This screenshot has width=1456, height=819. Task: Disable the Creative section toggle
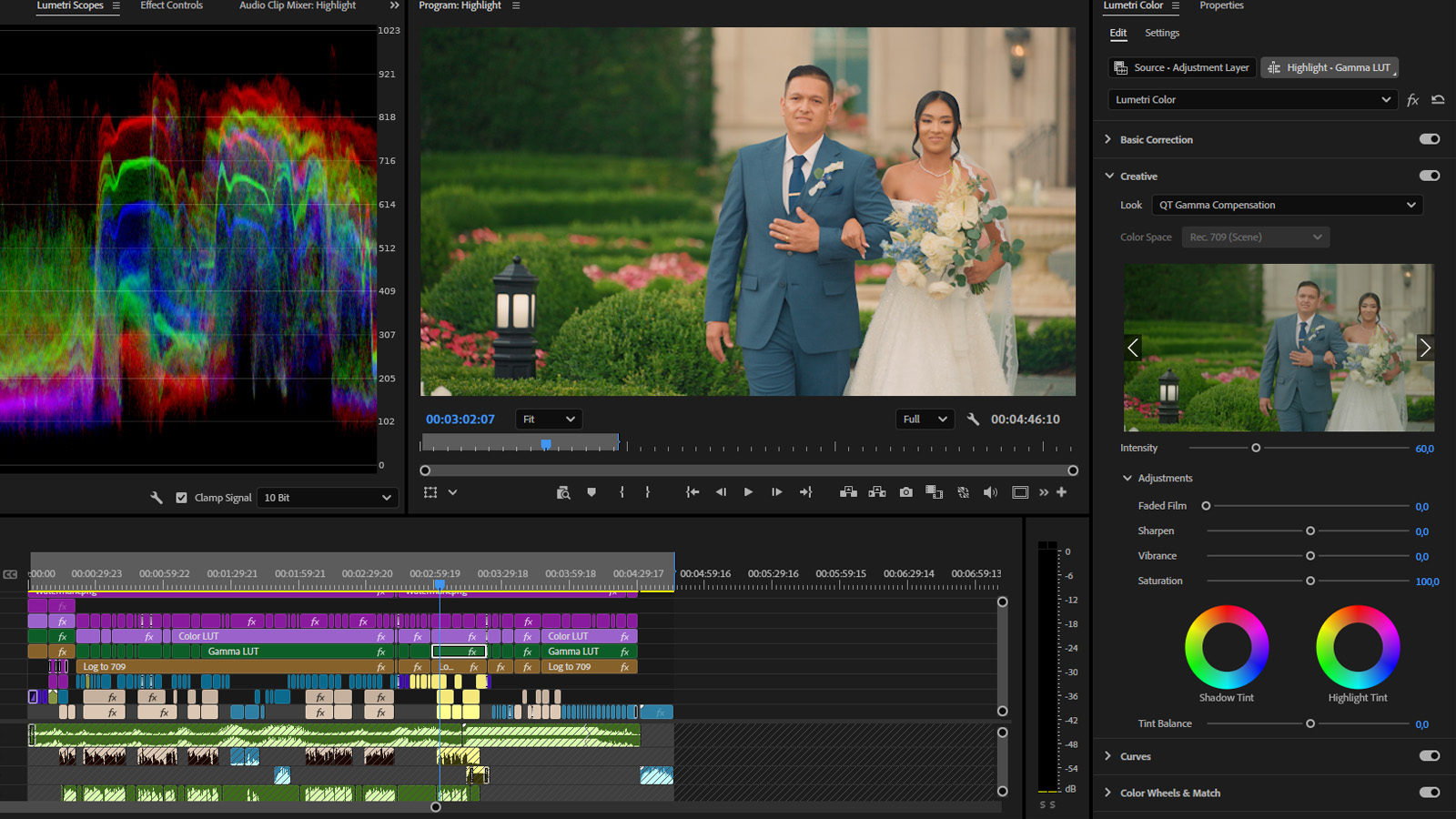pos(1430,176)
